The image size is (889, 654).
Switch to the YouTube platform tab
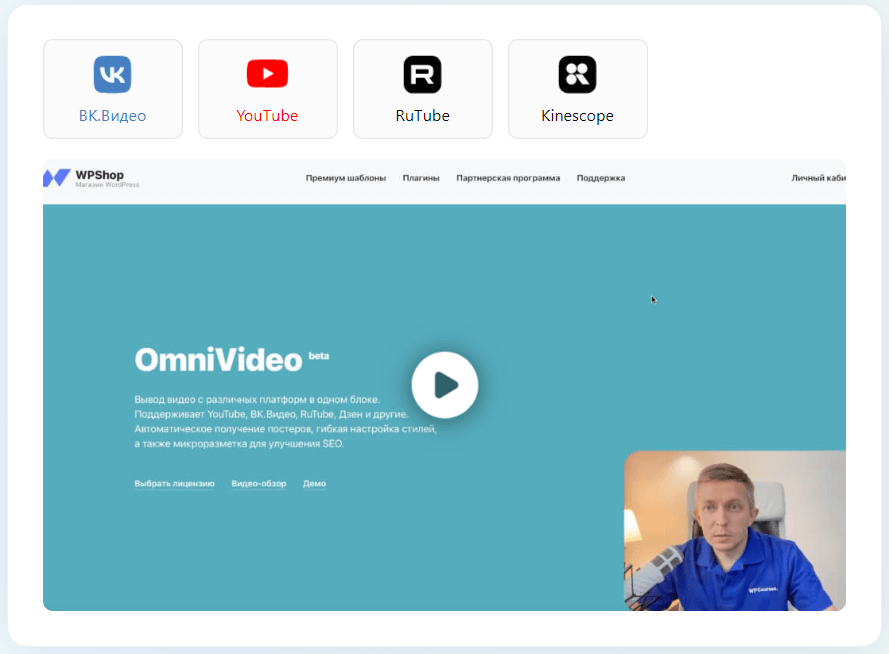[267, 88]
